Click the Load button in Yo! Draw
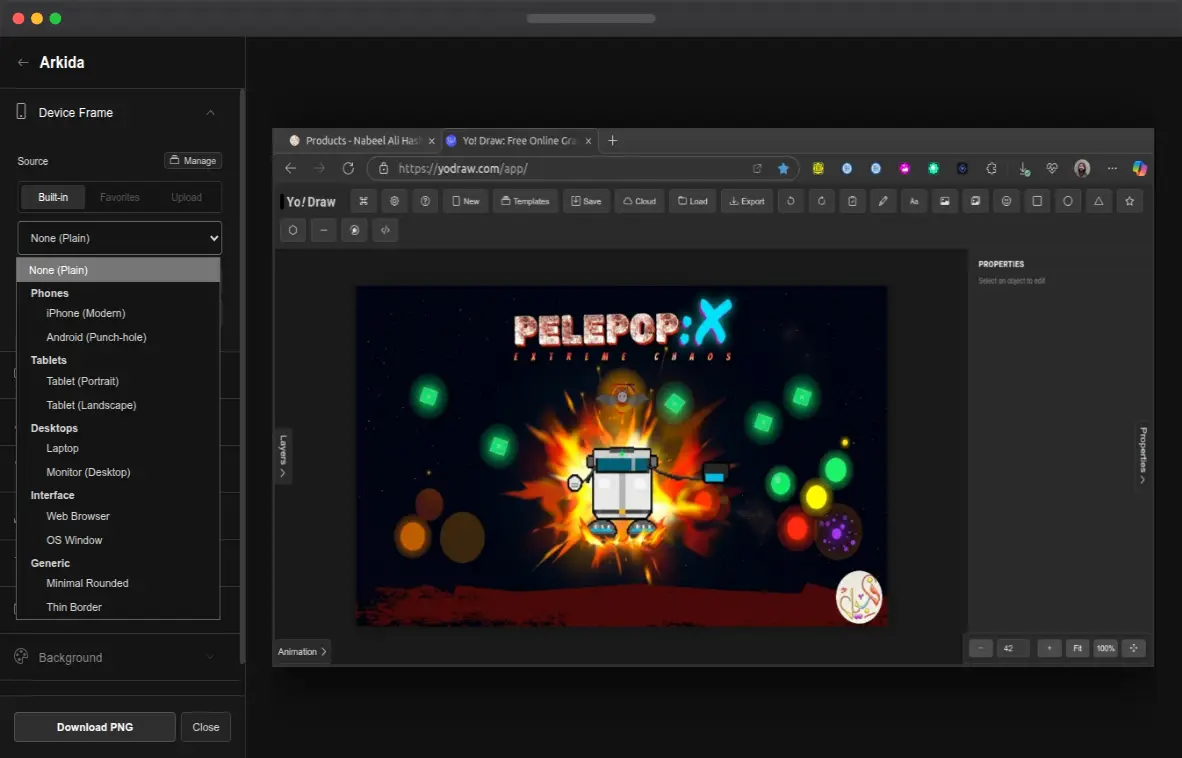1182x758 pixels. [x=693, y=201]
